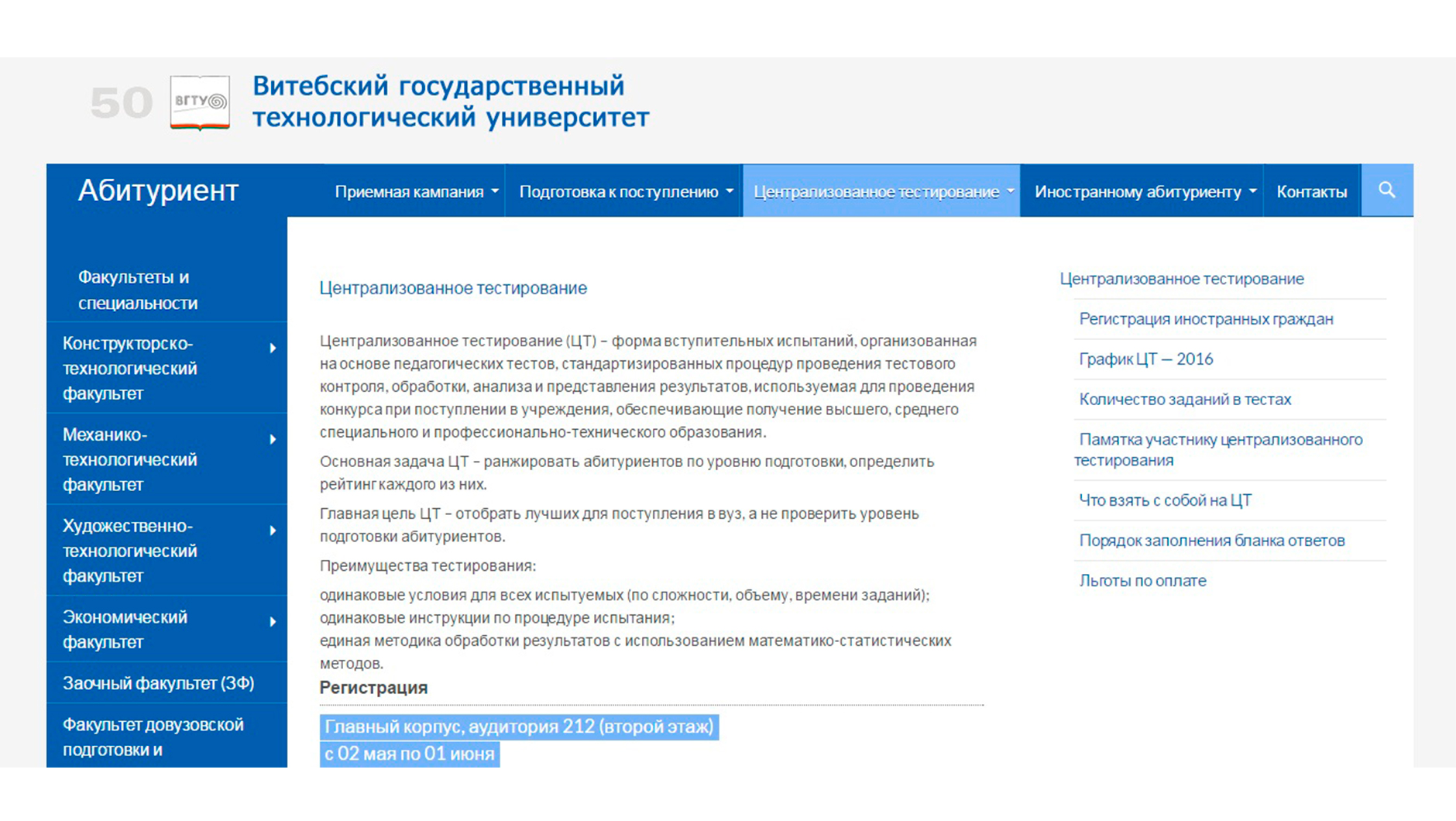Viewport: 1456px width, 821px height.
Task: Click highlighted text с 02 мая по 01 июня
Action: coord(410,754)
